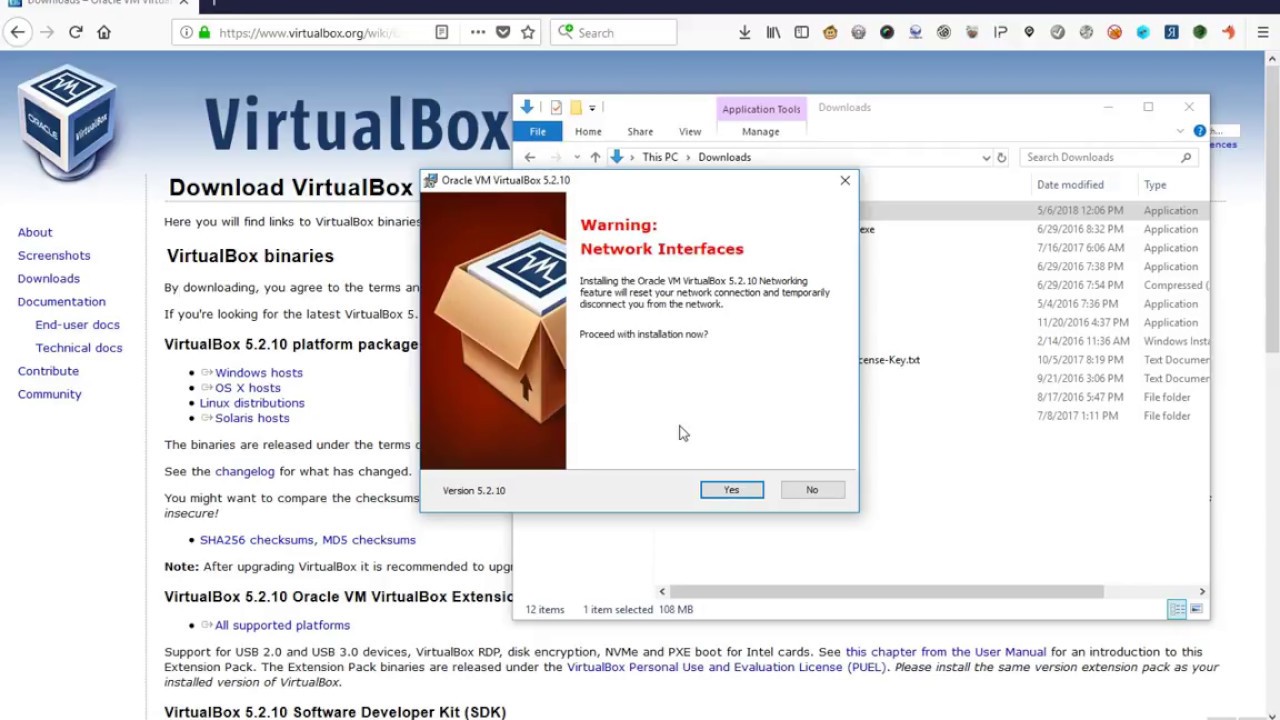
Task: Switch Explorer to details view icon
Action: pos(1177,609)
